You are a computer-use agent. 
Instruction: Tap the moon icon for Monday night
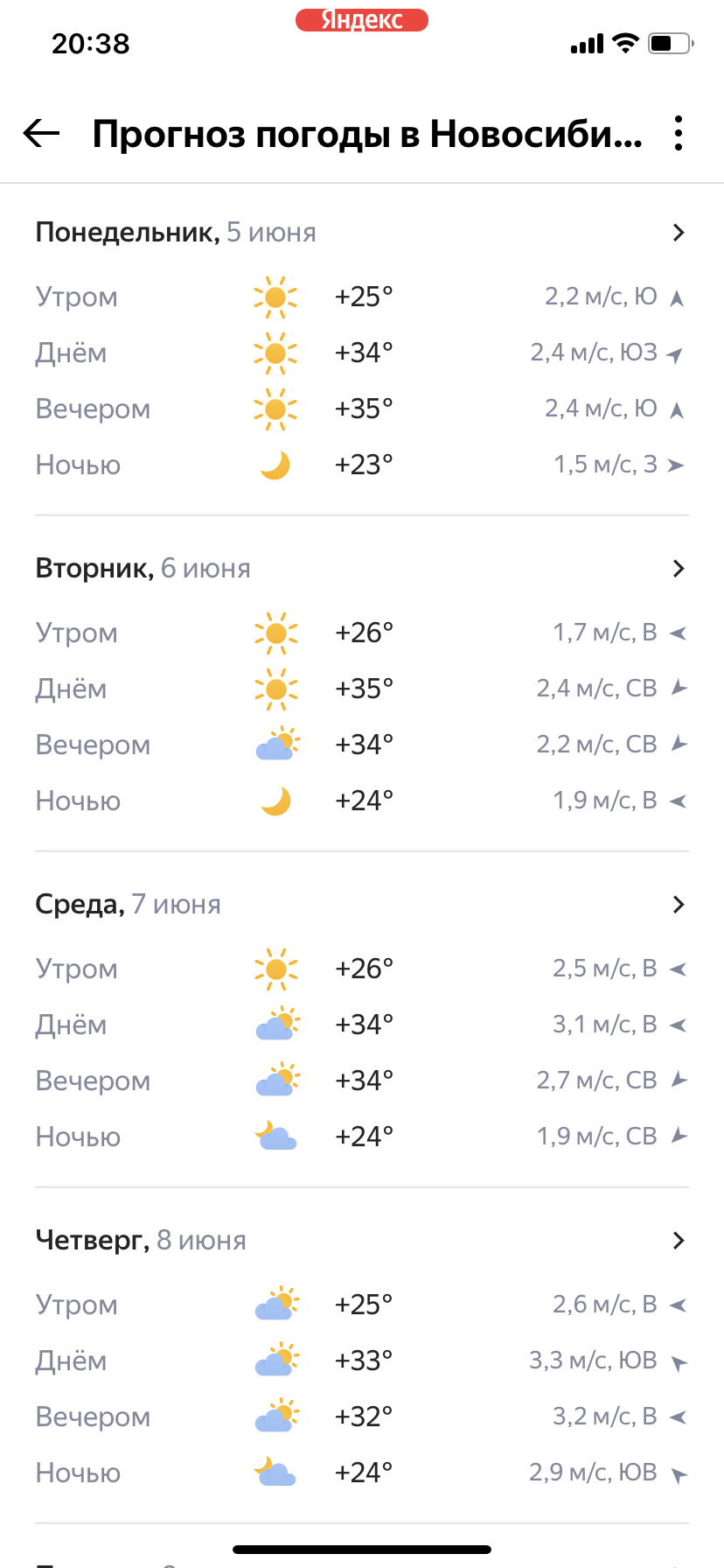[275, 465]
